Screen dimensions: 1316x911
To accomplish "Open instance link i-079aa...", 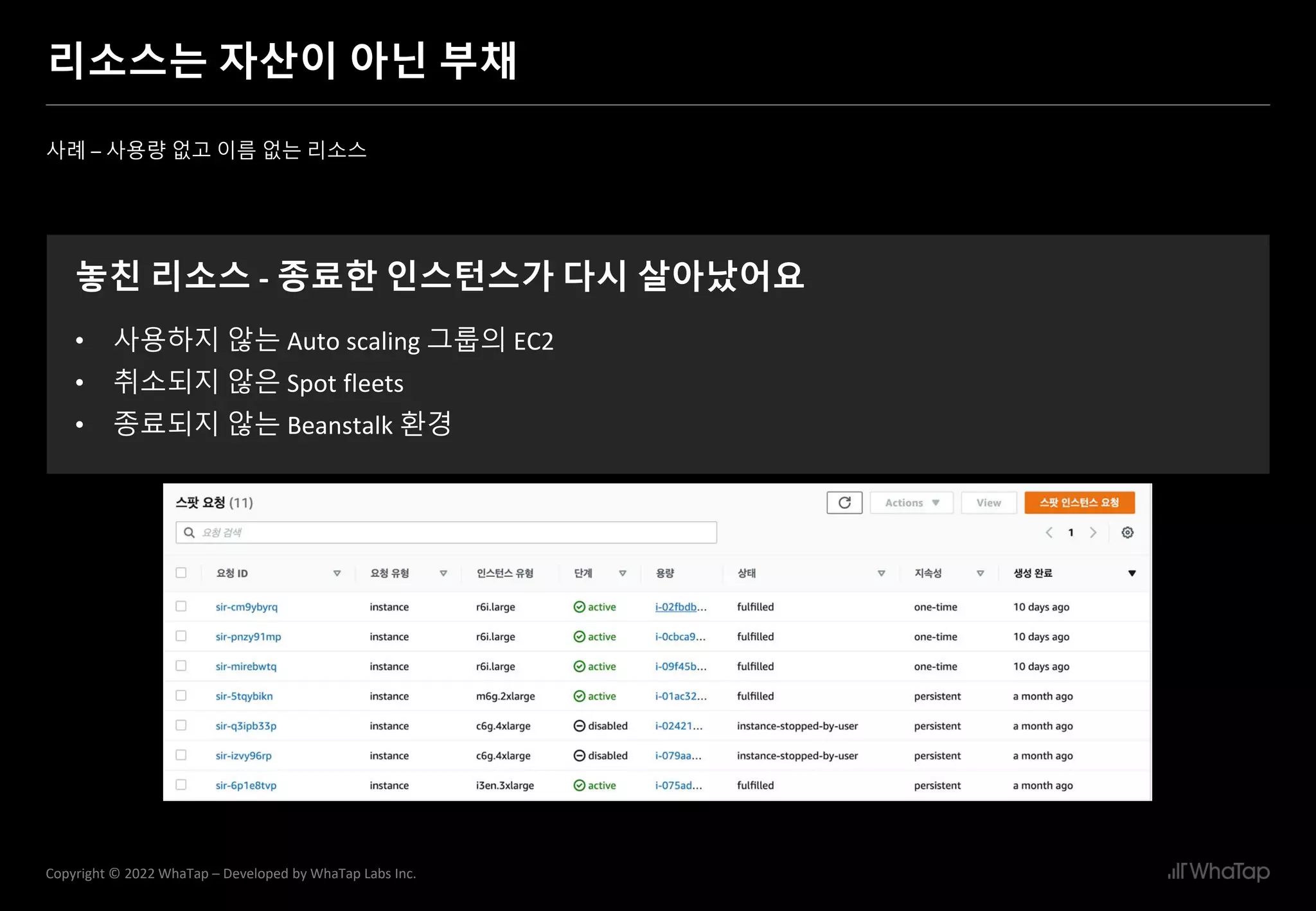I will pos(679,756).
